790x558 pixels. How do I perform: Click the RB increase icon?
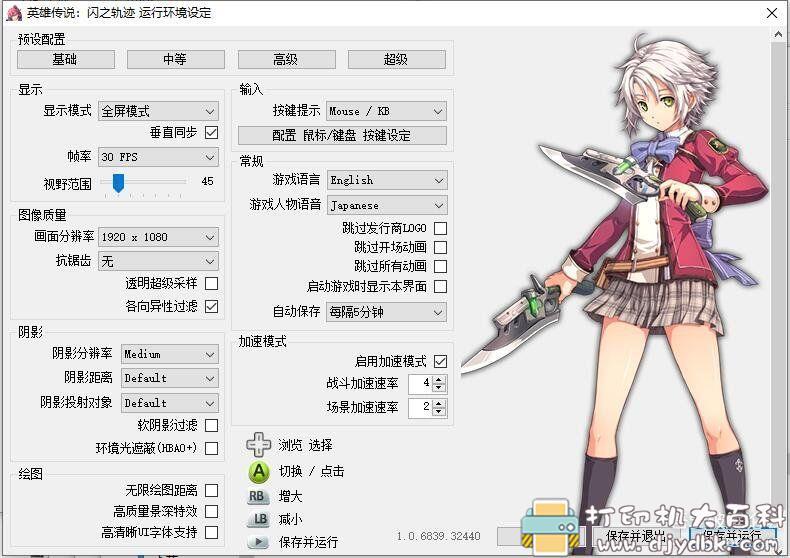[x=256, y=497]
